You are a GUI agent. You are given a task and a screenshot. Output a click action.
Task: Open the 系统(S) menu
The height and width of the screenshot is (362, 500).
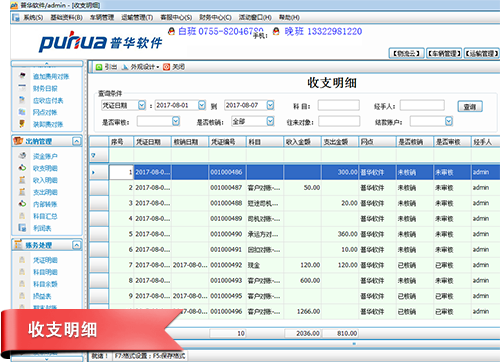[33, 17]
